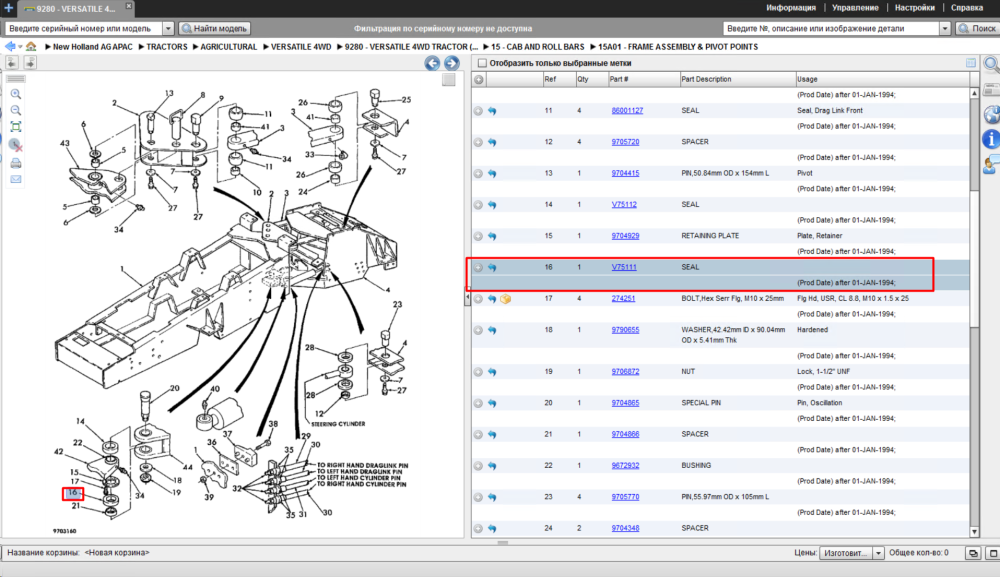Select callout 16 in the diagram
The image size is (1000, 577).
[x=73, y=493]
